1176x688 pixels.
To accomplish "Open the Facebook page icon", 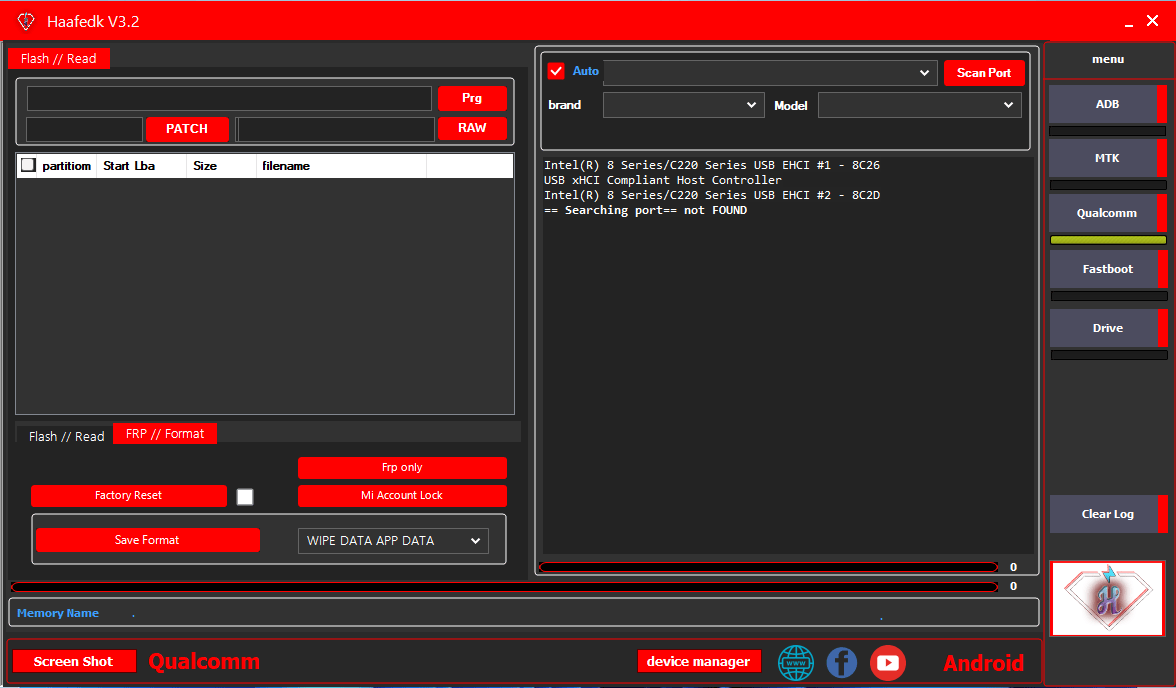I will click(841, 662).
